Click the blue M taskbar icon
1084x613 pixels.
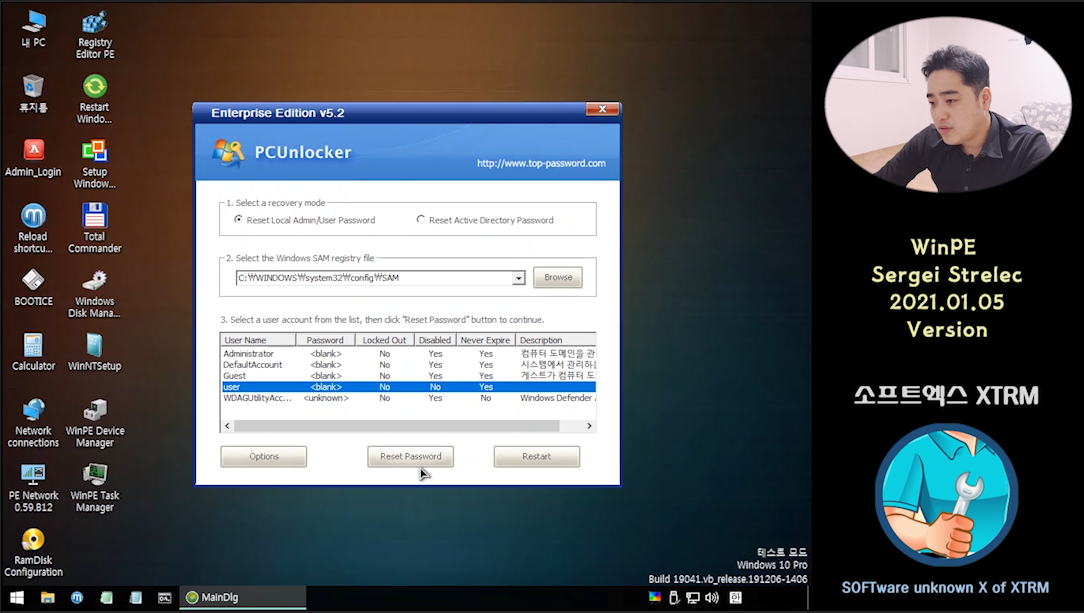[x=77, y=597]
